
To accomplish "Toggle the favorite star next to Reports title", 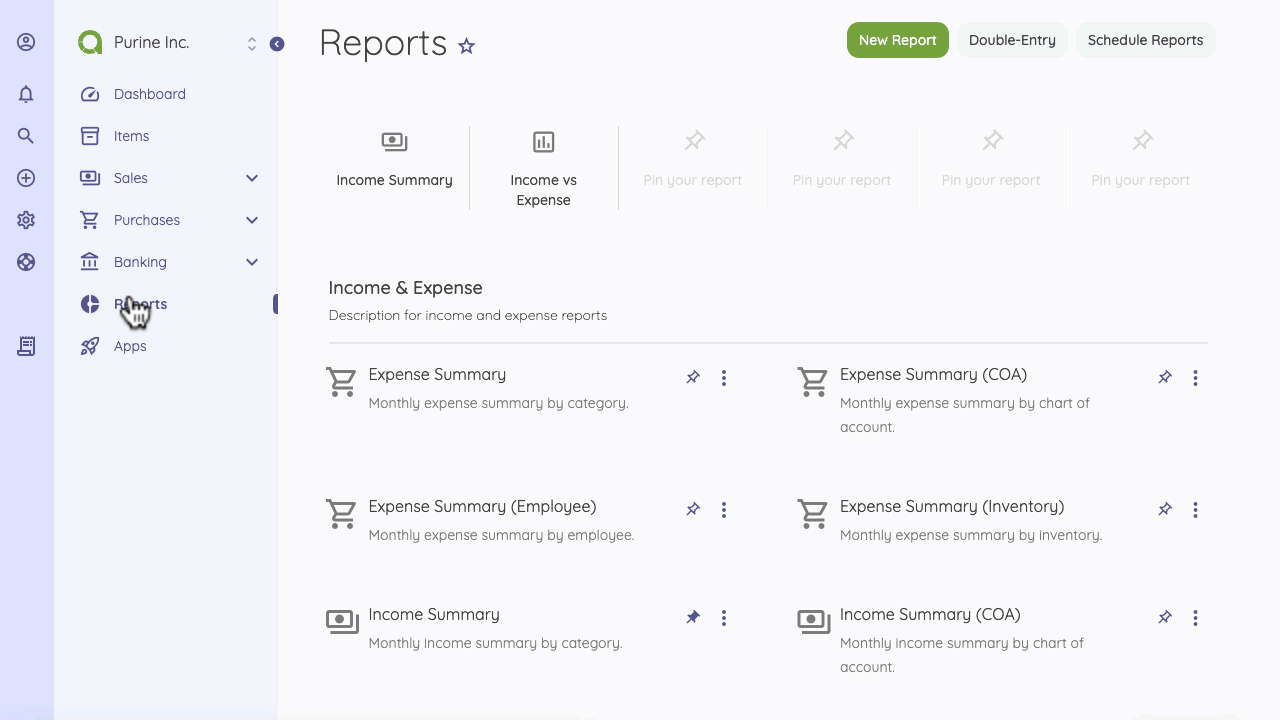I will [466, 46].
